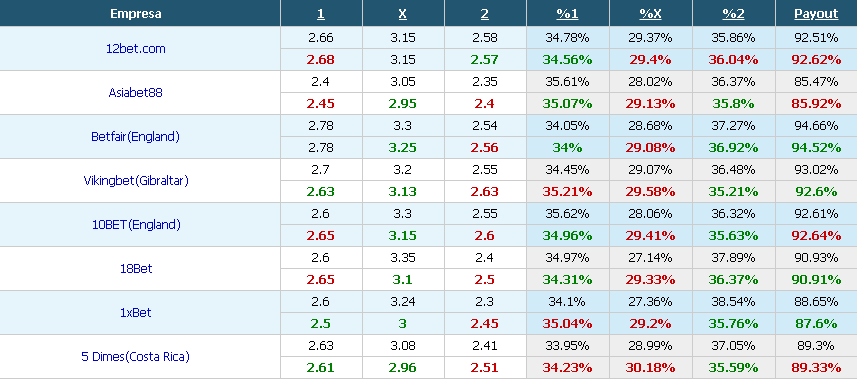Select 1xBet current home odds 2.5
Viewport: 857px width, 379px height.
(321, 324)
